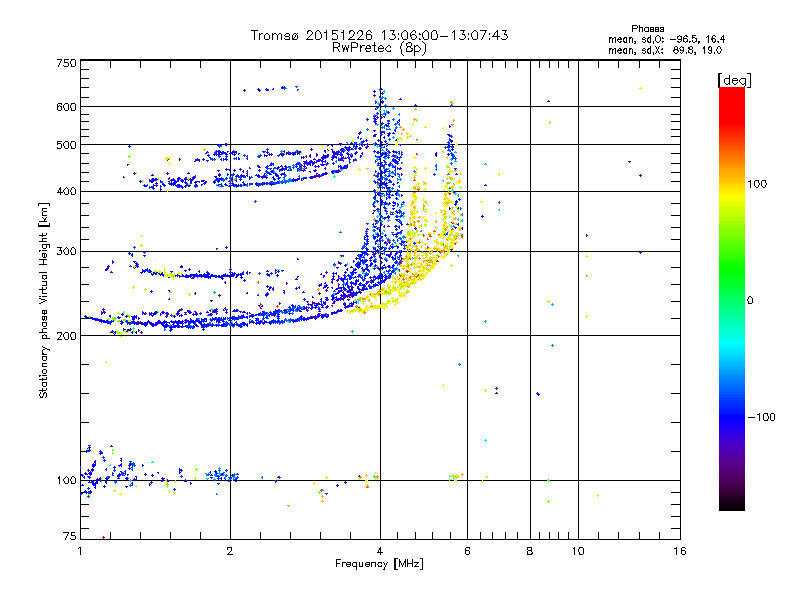The width and height of the screenshot is (800, 600).
Task: Click the colorbar '-100' tick label
Action: 761,417
